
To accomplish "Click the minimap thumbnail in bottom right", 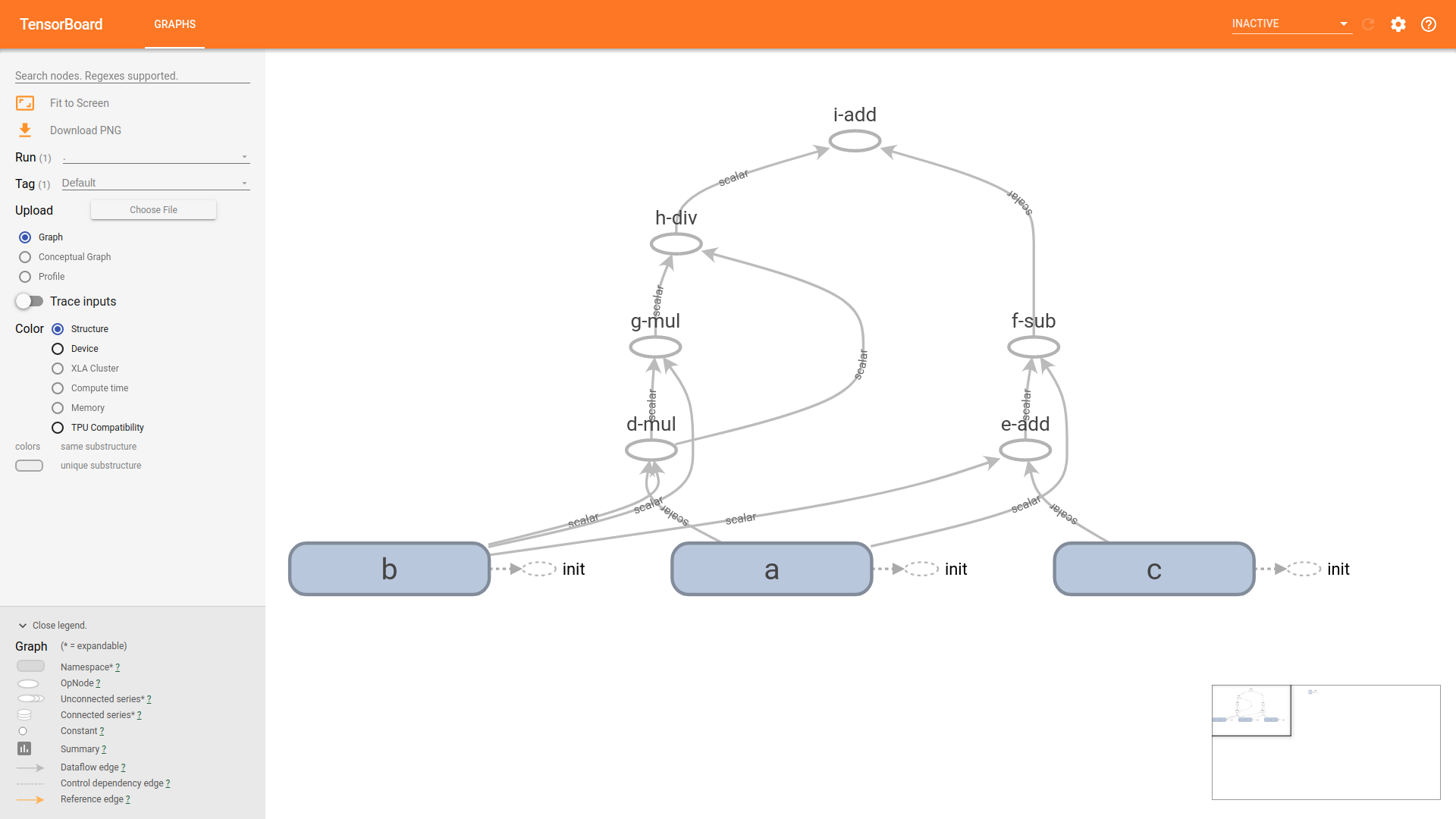I will 1251,710.
